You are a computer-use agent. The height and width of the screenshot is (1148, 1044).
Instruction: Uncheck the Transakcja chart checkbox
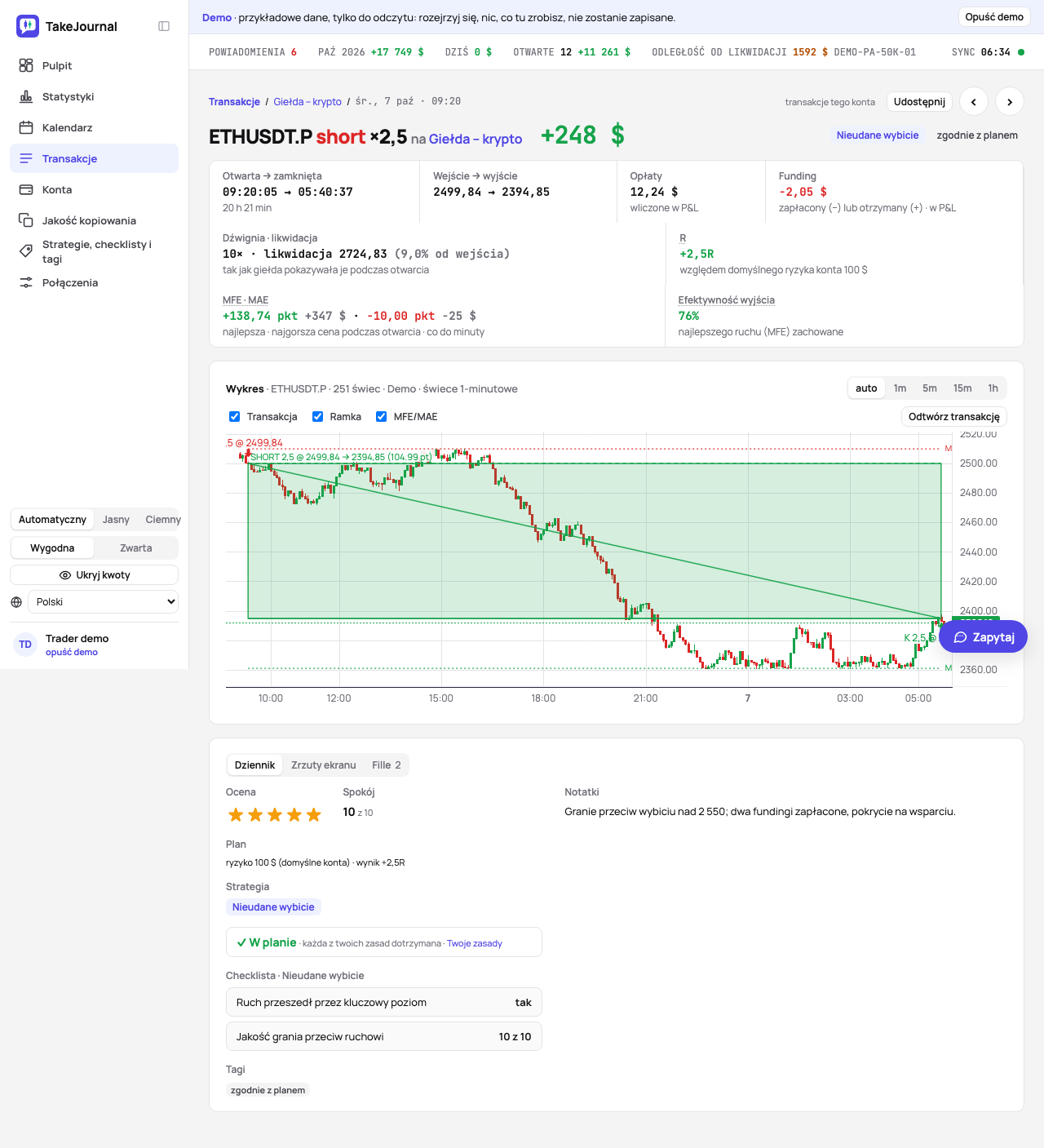tap(235, 417)
